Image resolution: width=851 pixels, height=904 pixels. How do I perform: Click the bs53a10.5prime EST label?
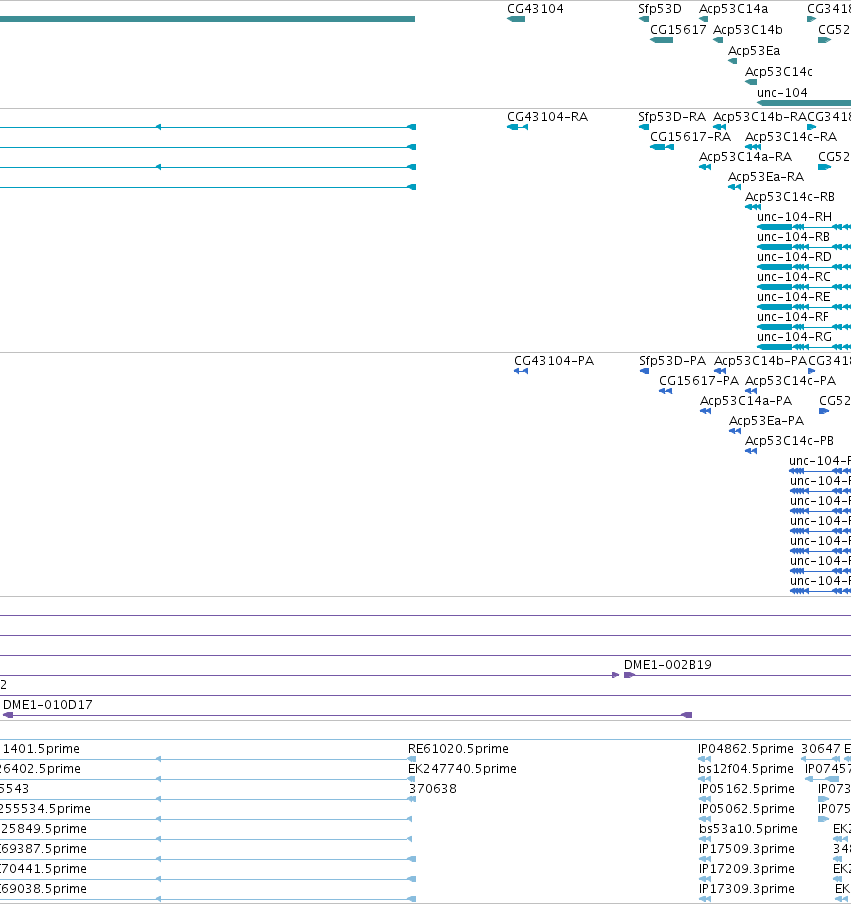pos(748,828)
